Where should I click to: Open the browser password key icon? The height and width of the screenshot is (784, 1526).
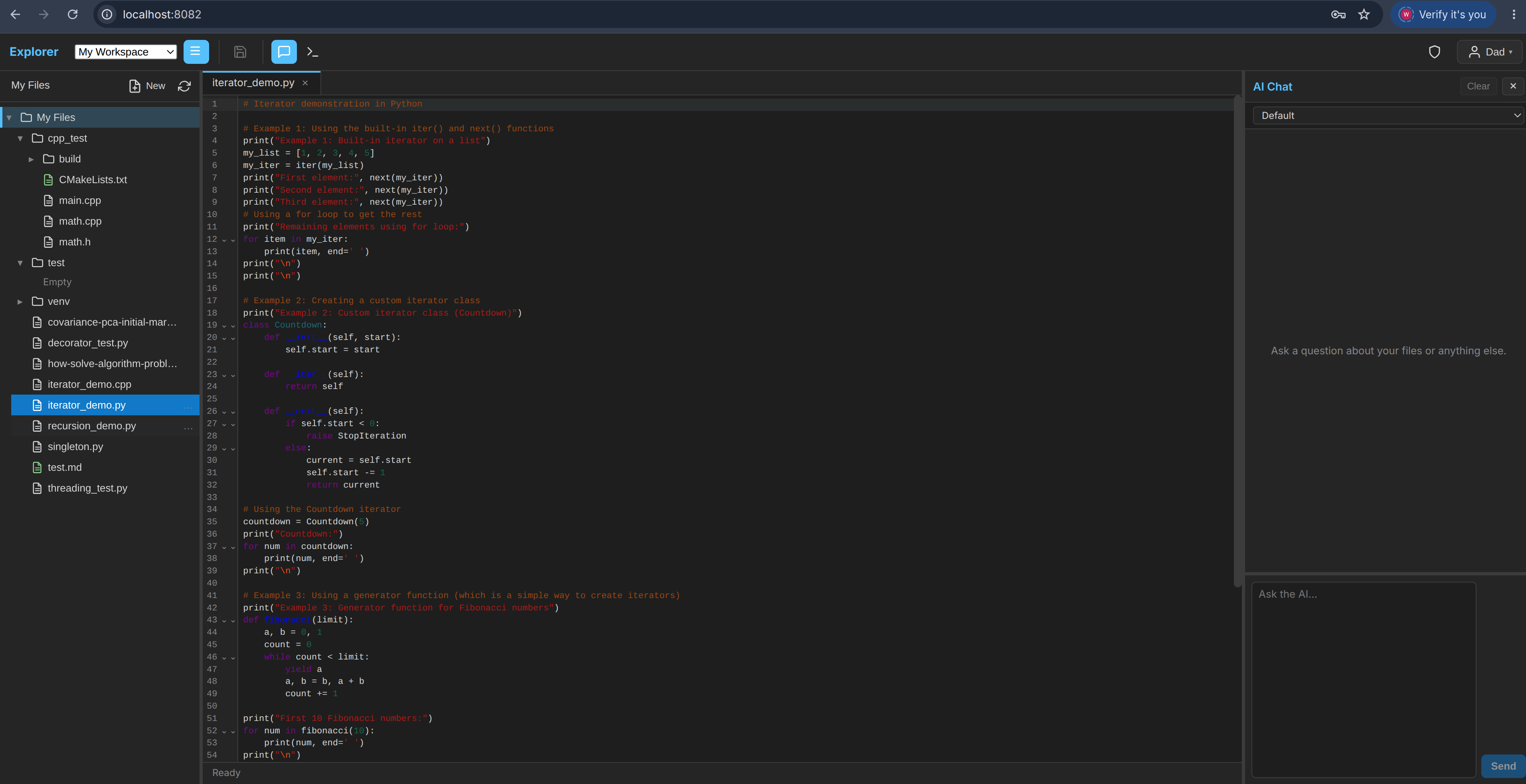1338,15
